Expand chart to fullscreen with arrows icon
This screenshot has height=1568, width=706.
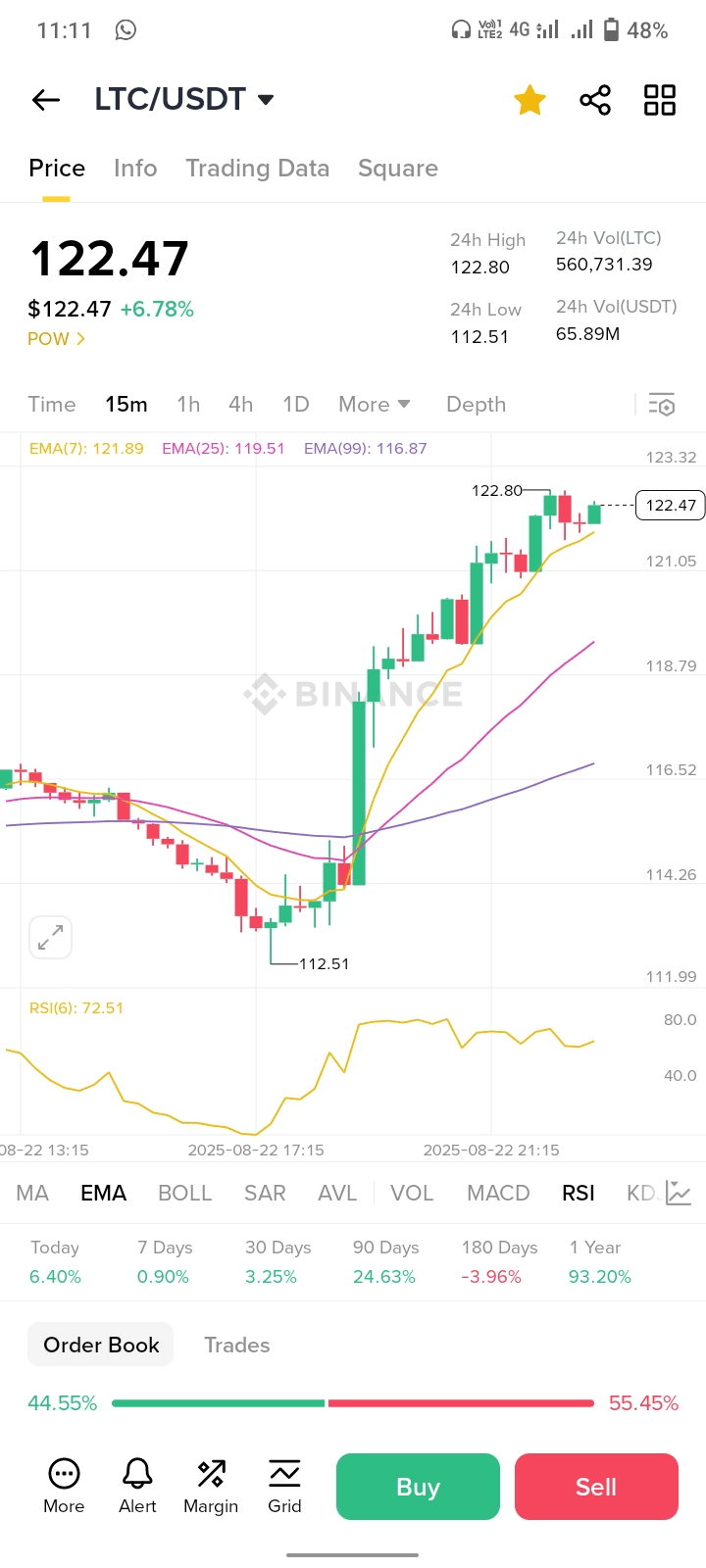(51, 938)
